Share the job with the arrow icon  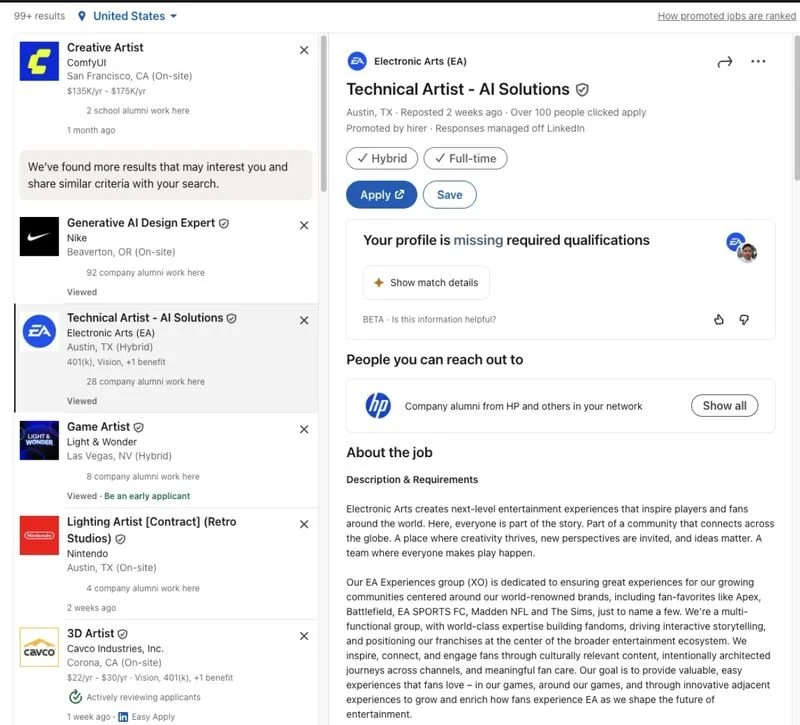(x=724, y=62)
